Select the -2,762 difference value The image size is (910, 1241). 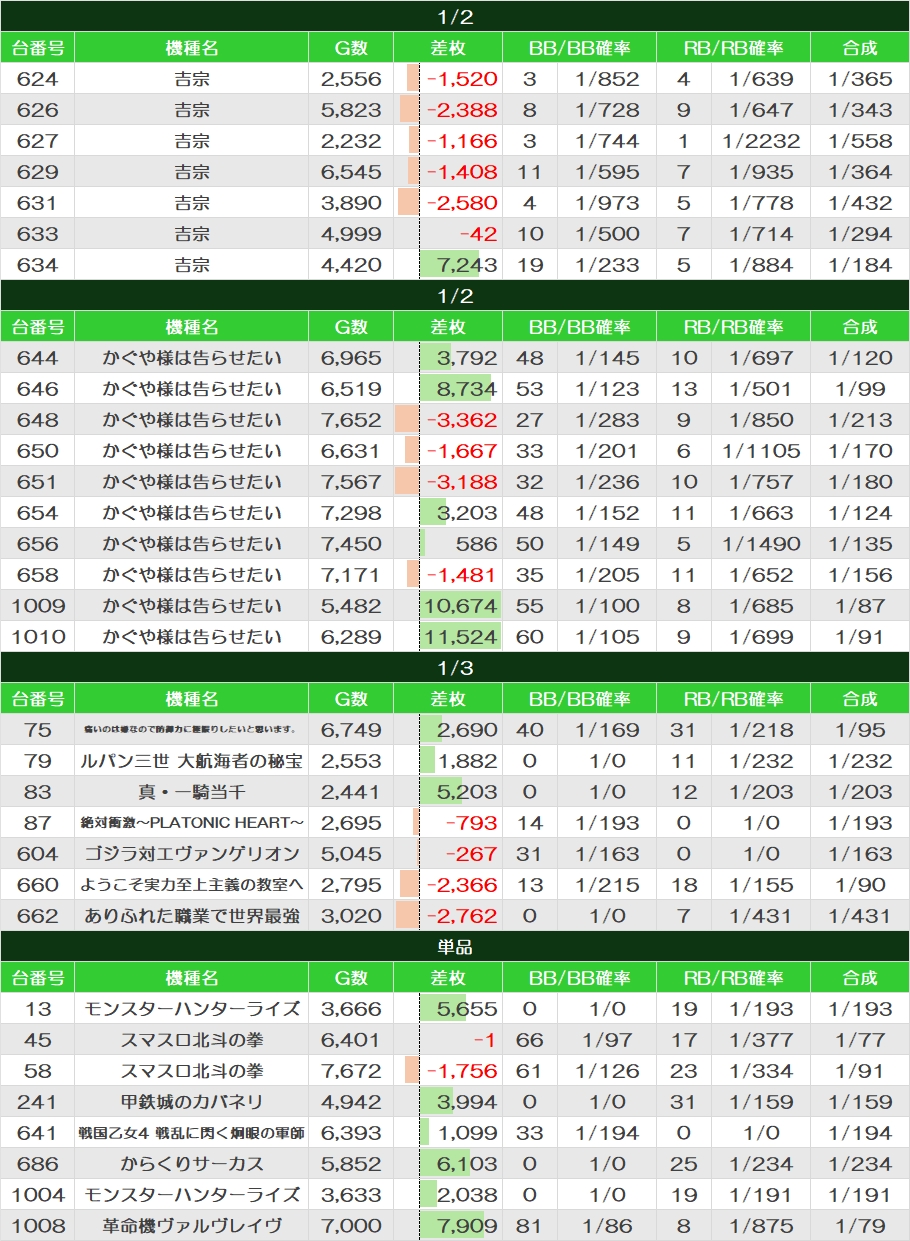coord(461,916)
